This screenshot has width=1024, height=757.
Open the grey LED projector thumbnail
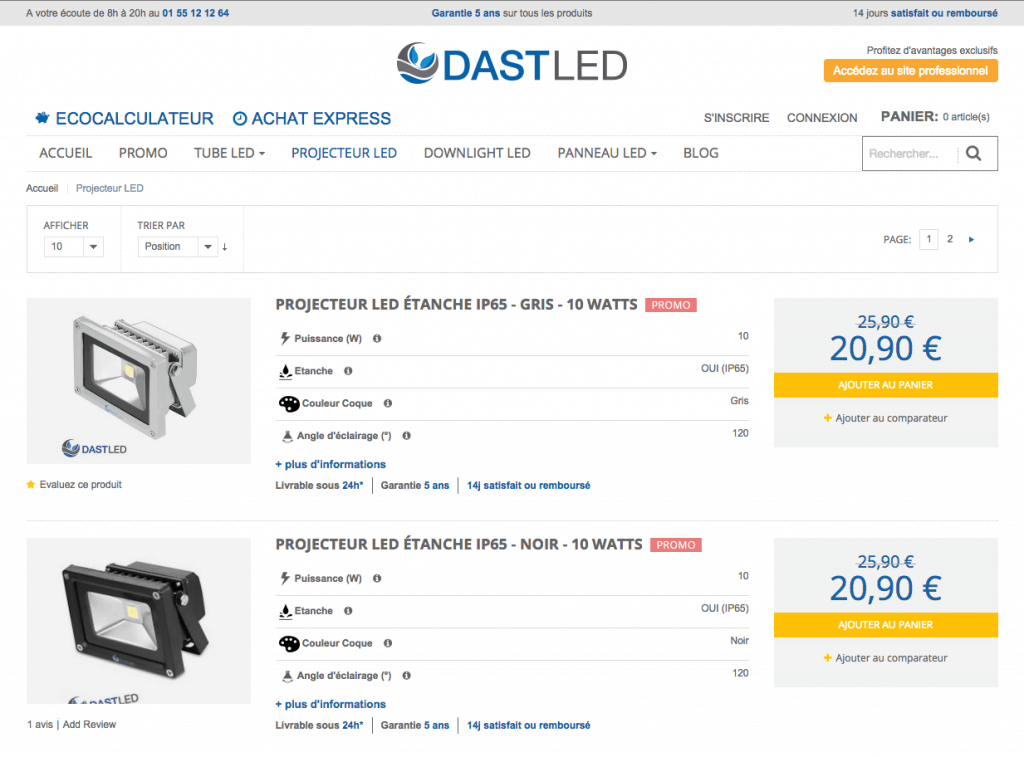[x=138, y=381]
